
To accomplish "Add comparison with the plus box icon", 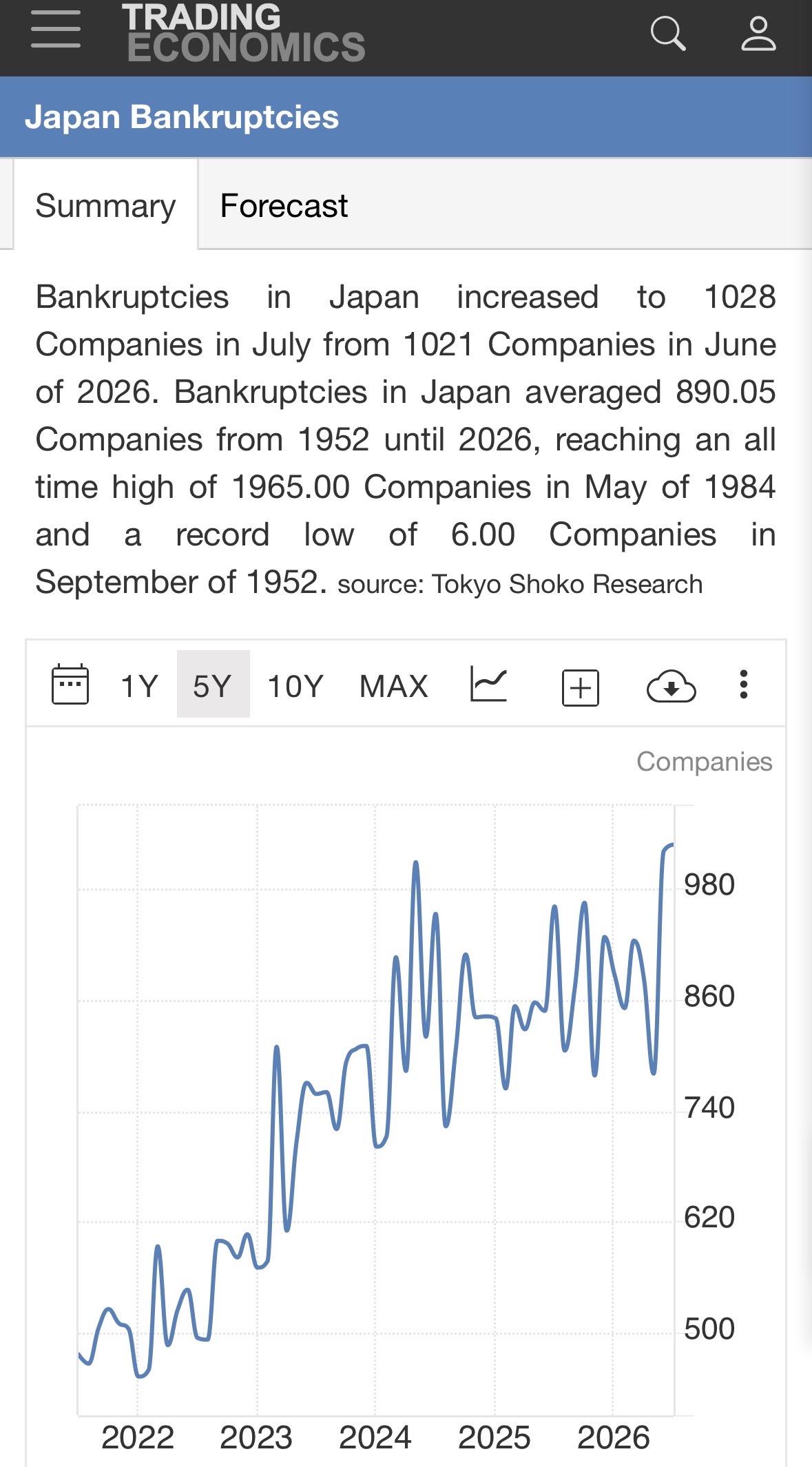I will [581, 687].
